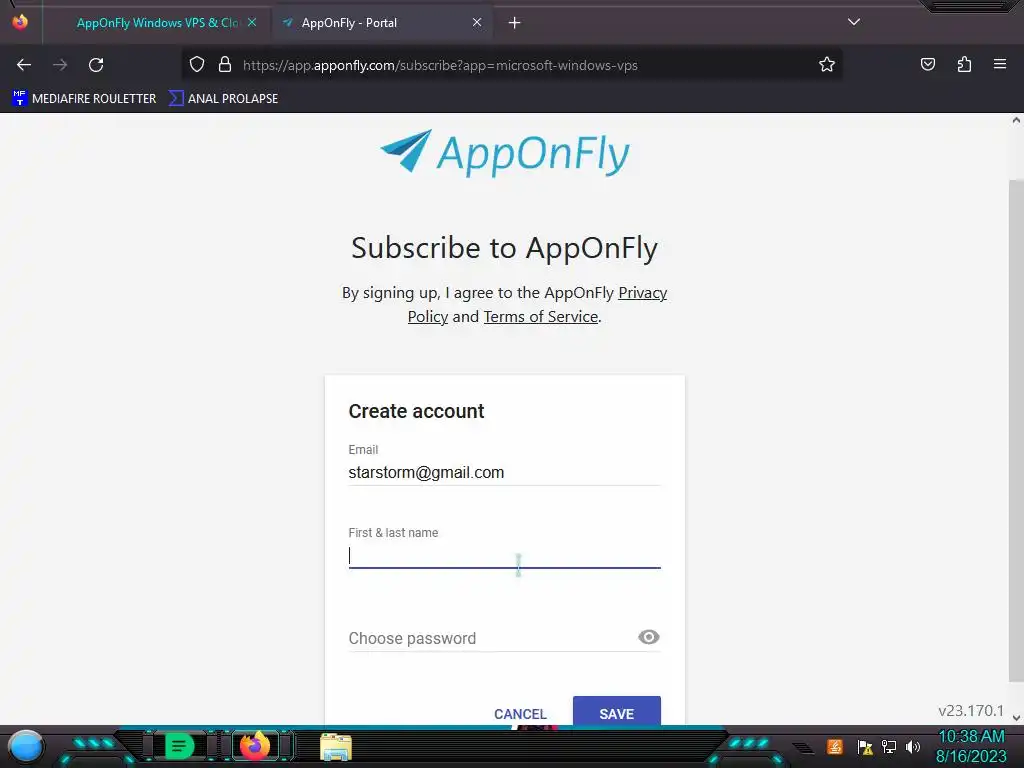Focus the First & last name field
The height and width of the screenshot is (768, 1024).
click(504, 555)
